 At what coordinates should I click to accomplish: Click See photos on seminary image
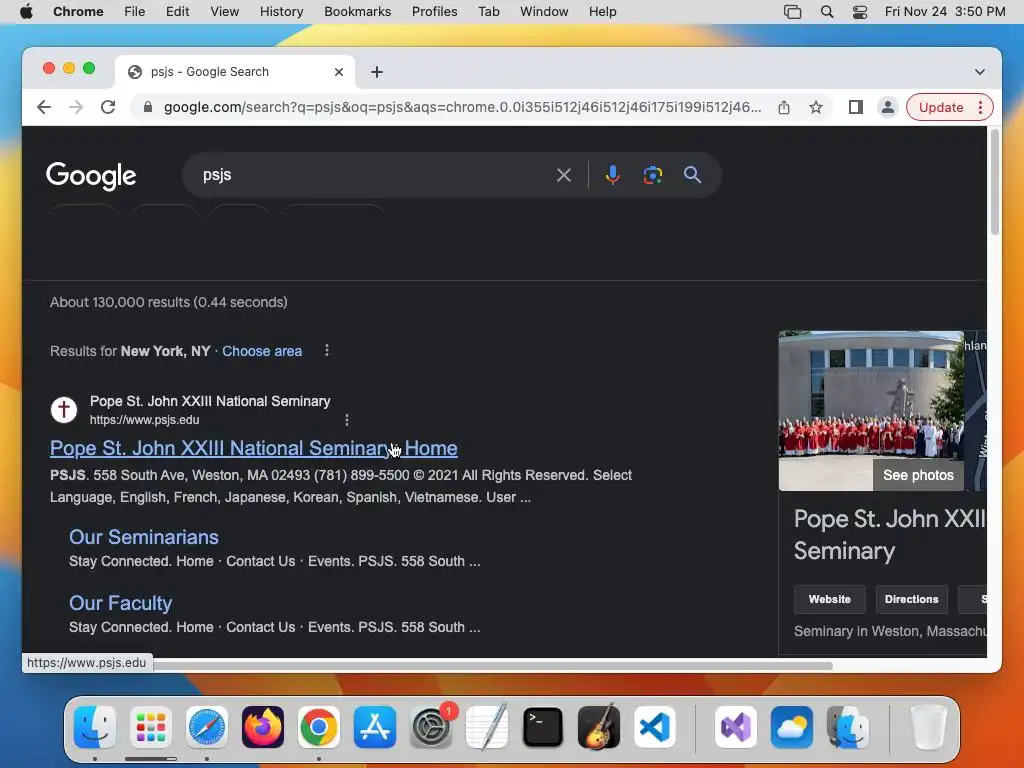coord(918,475)
